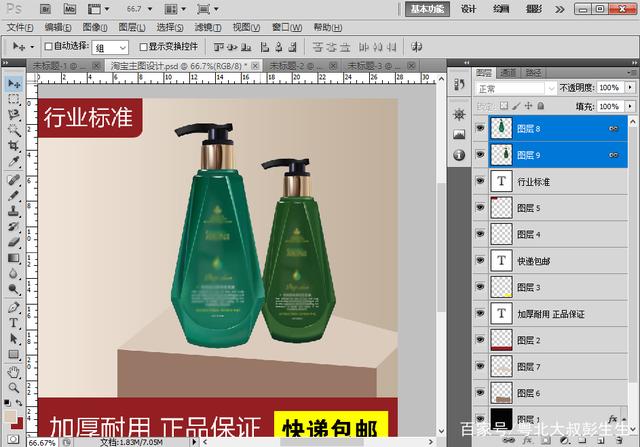Image resolution: width=640 pixels, height=447 pixels.
Task: Select the Path Selection tool
Action: tap(14, 338)
